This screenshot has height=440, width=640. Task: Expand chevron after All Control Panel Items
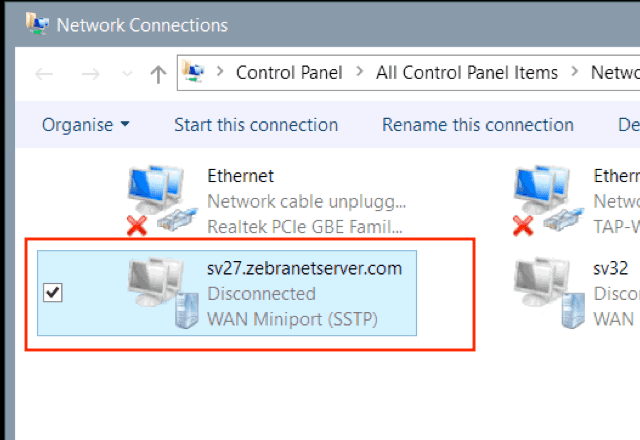click(x=575, y=72)
